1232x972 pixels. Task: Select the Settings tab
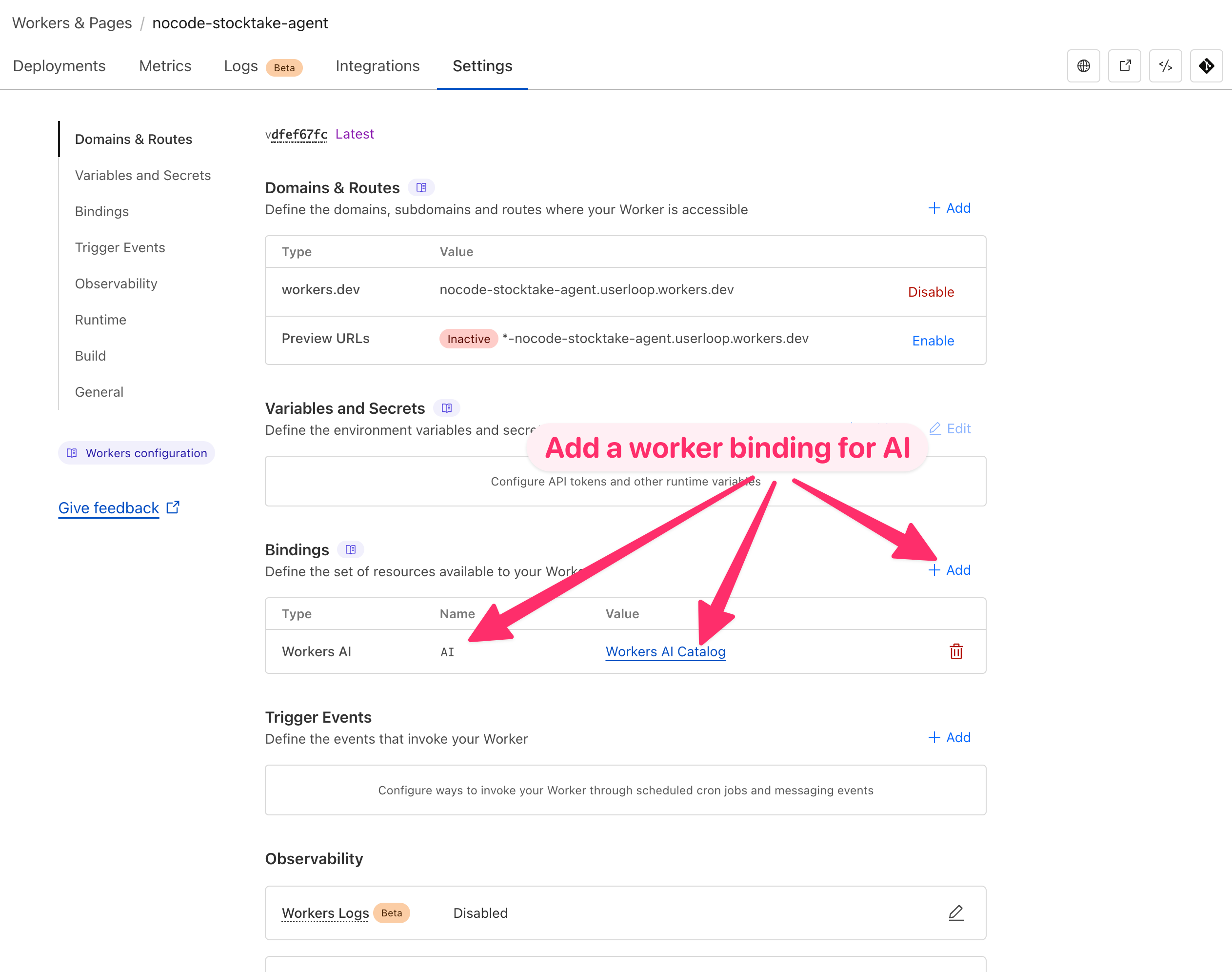point(482,66)
